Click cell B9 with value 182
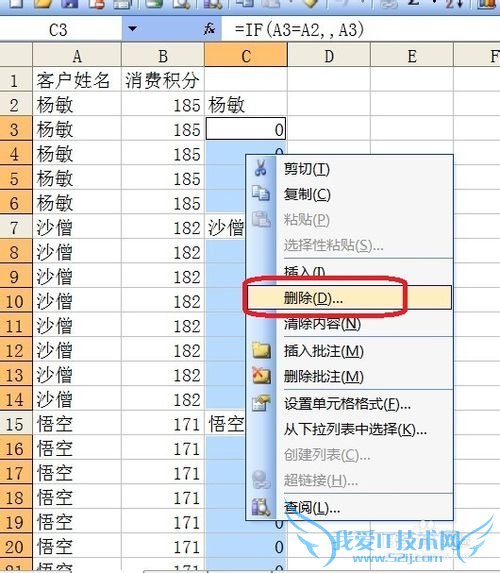The width and height of the screenshot is (500, 573). [x=163, y=276]
